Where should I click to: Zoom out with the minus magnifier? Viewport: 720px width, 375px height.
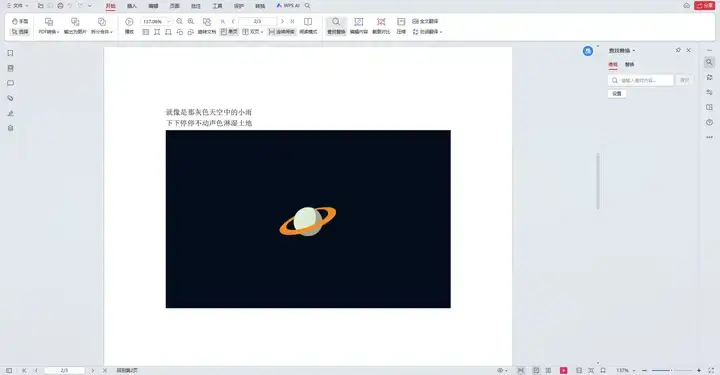[180, 21]
